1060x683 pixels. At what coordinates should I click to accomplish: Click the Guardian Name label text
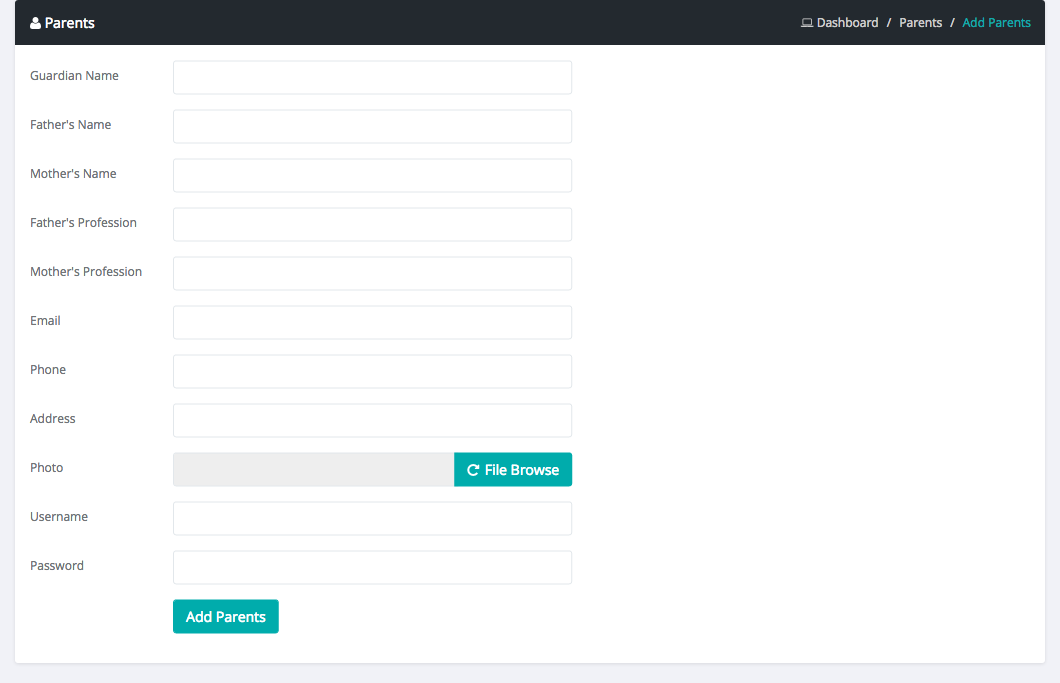tap(74, 76)
